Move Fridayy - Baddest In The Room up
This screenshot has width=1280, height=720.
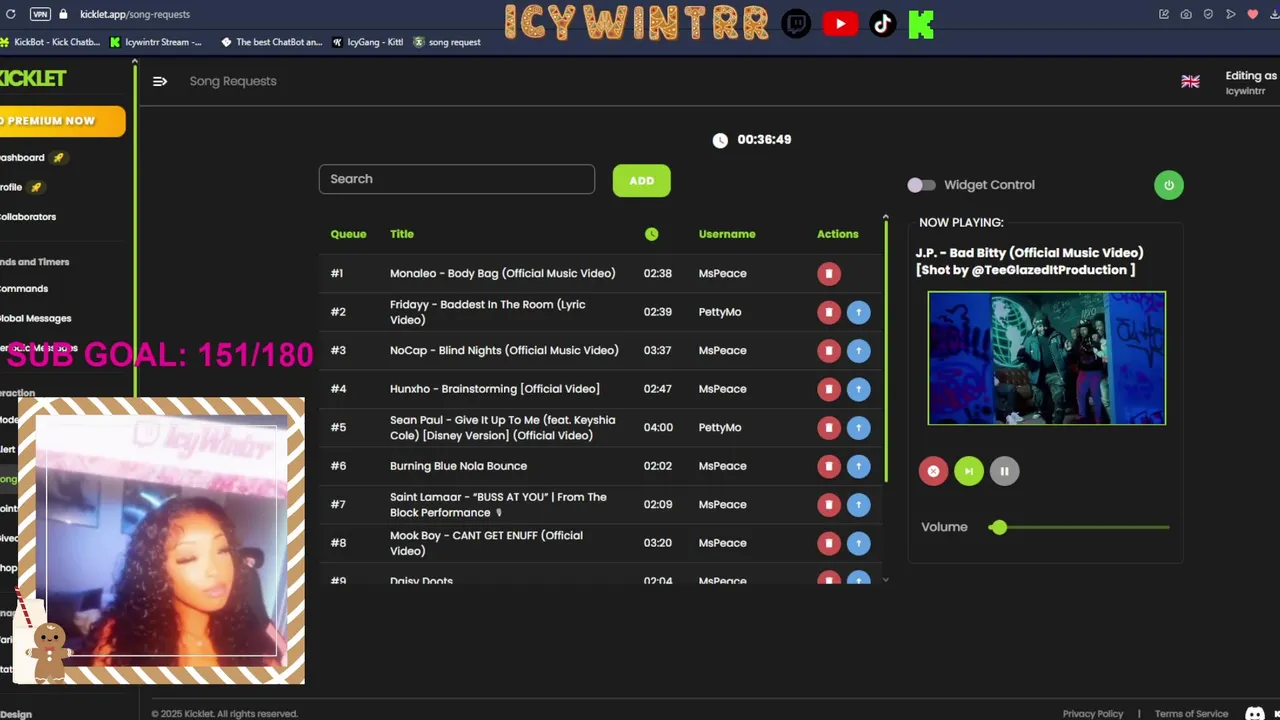click(x=859, y=312)
